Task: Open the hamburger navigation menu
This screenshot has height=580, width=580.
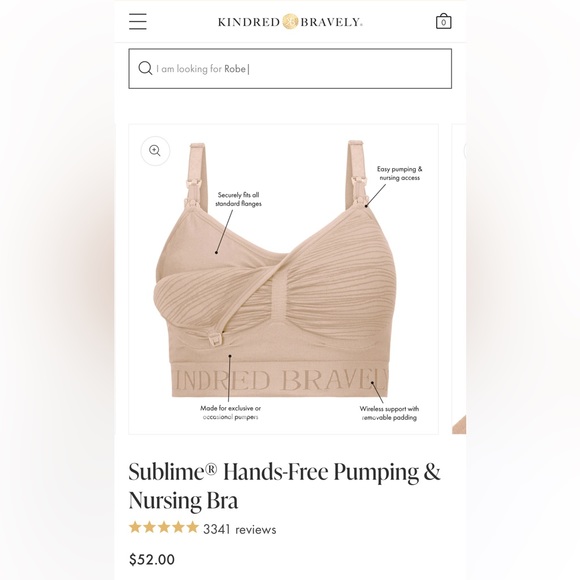Action: 138,21
